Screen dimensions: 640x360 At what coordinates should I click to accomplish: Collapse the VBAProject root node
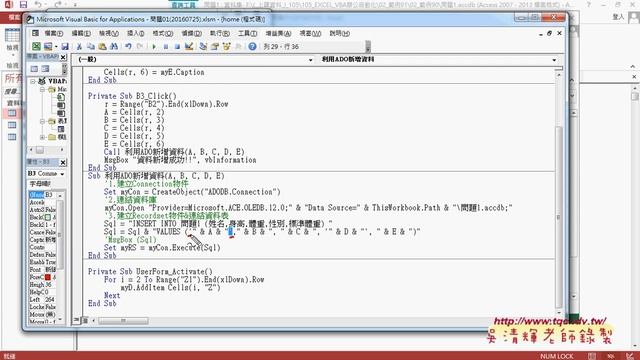pyautogui.click(x=33, y=81)
